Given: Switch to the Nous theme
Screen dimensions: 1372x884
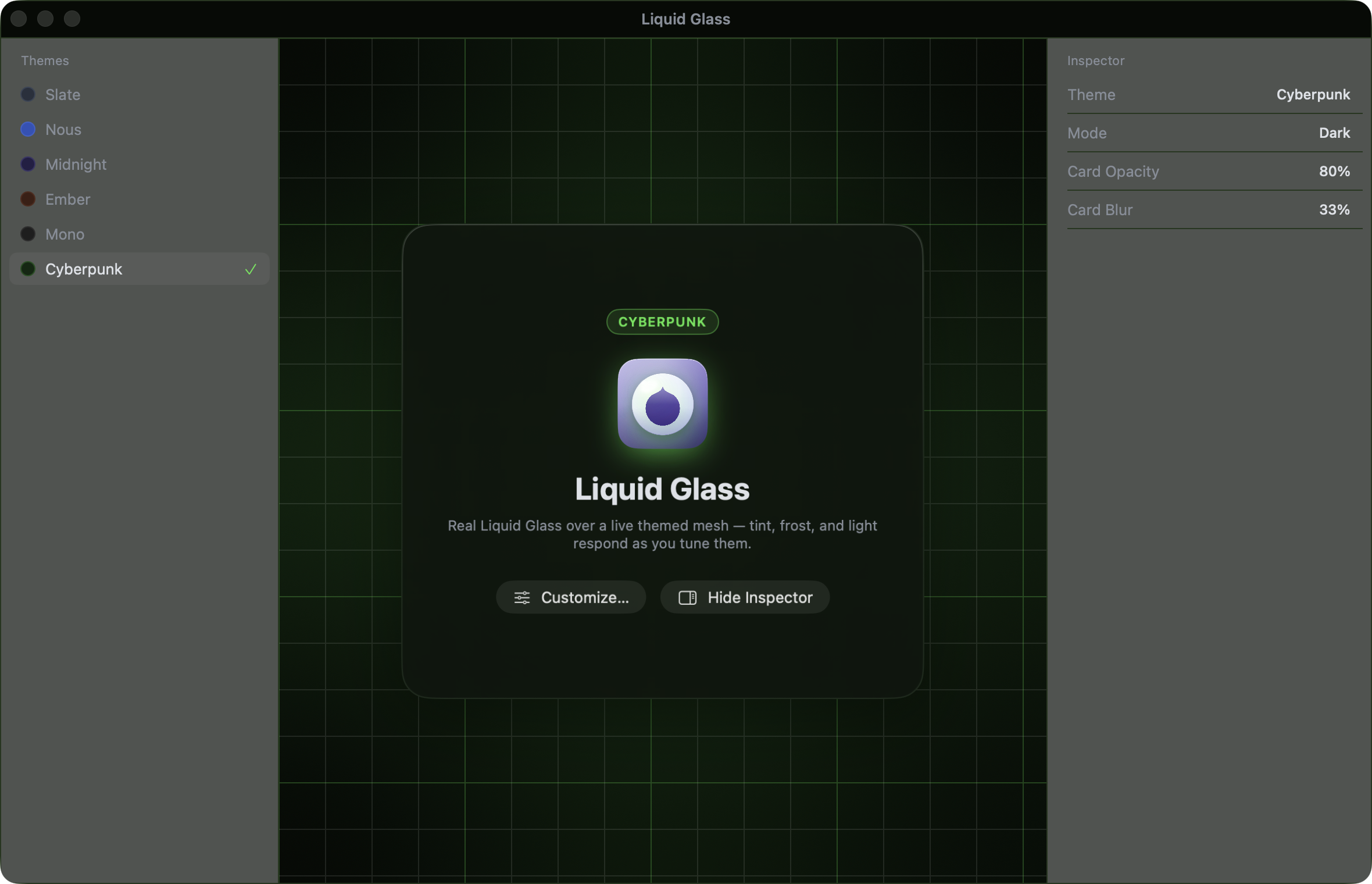Looking at the screenshot, I should 140,130.
